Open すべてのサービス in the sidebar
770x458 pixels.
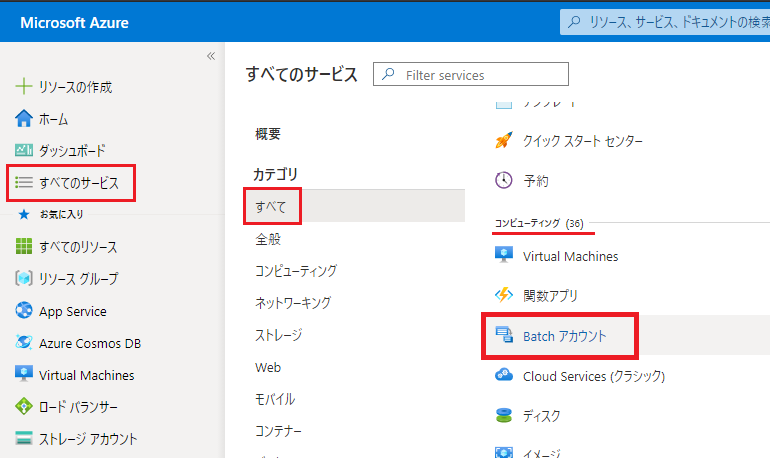79,183
